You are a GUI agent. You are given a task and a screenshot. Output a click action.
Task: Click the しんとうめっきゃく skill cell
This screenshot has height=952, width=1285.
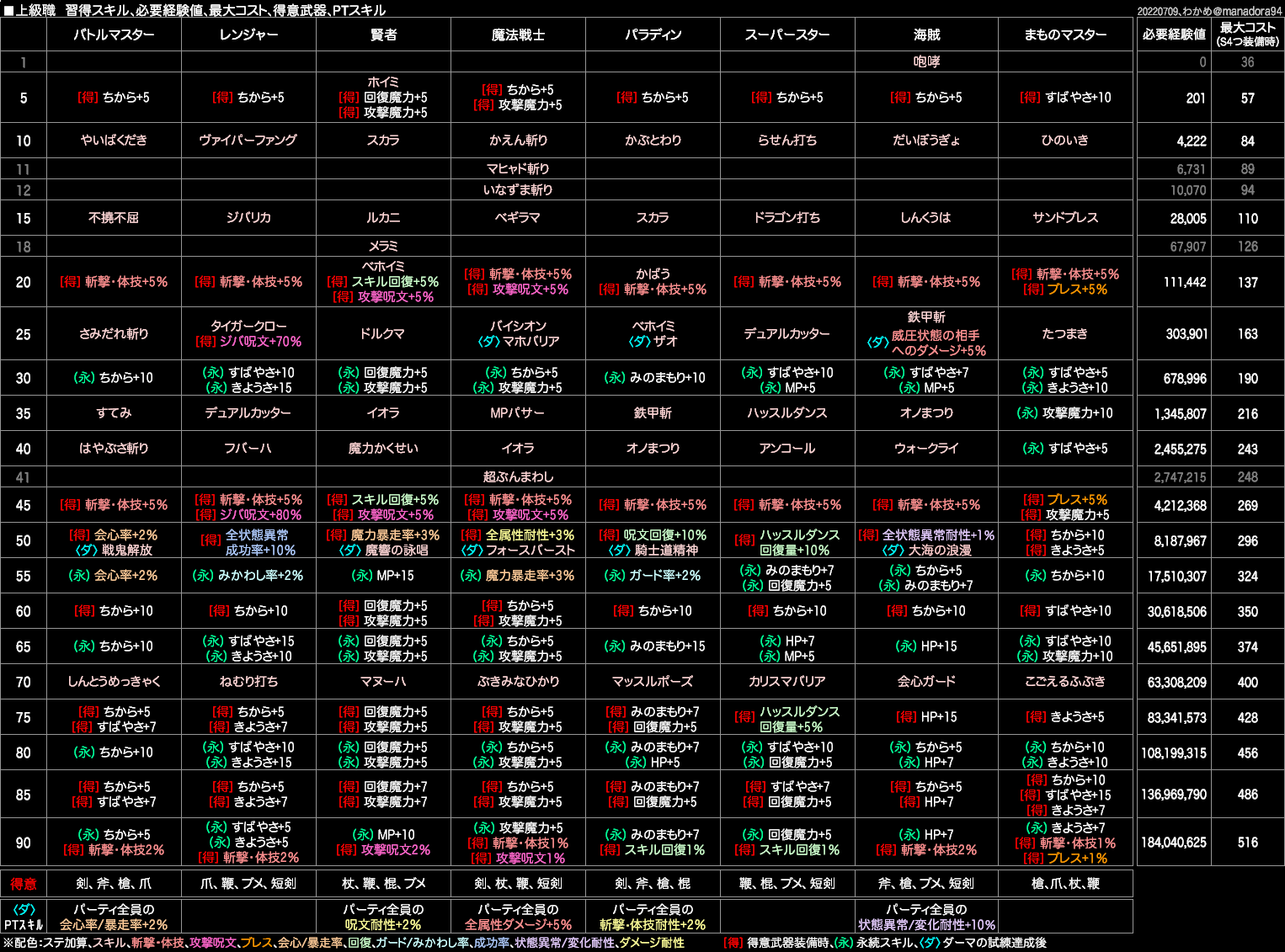pos(114,682)
